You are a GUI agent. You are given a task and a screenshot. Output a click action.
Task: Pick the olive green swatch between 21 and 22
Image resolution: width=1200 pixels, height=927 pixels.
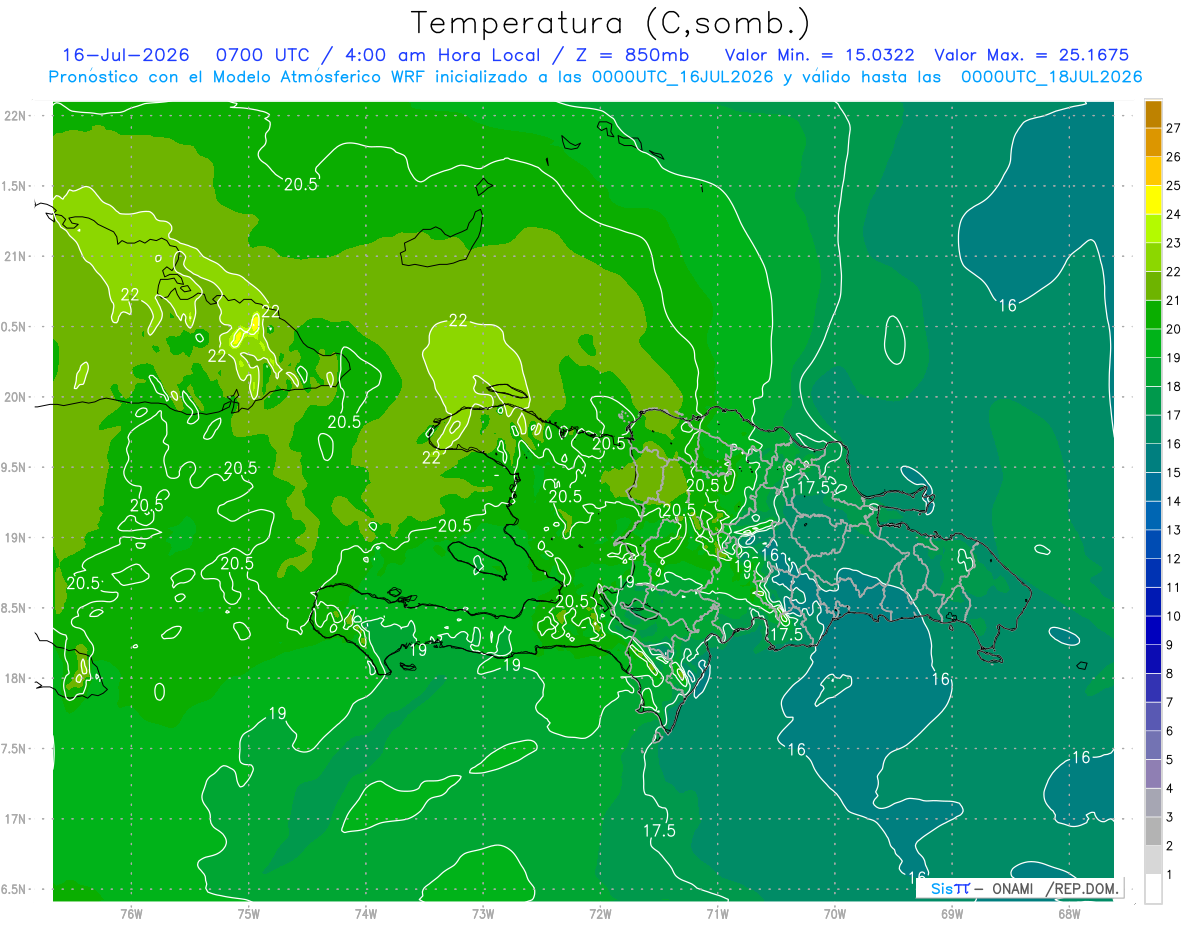pos(1153,286)
